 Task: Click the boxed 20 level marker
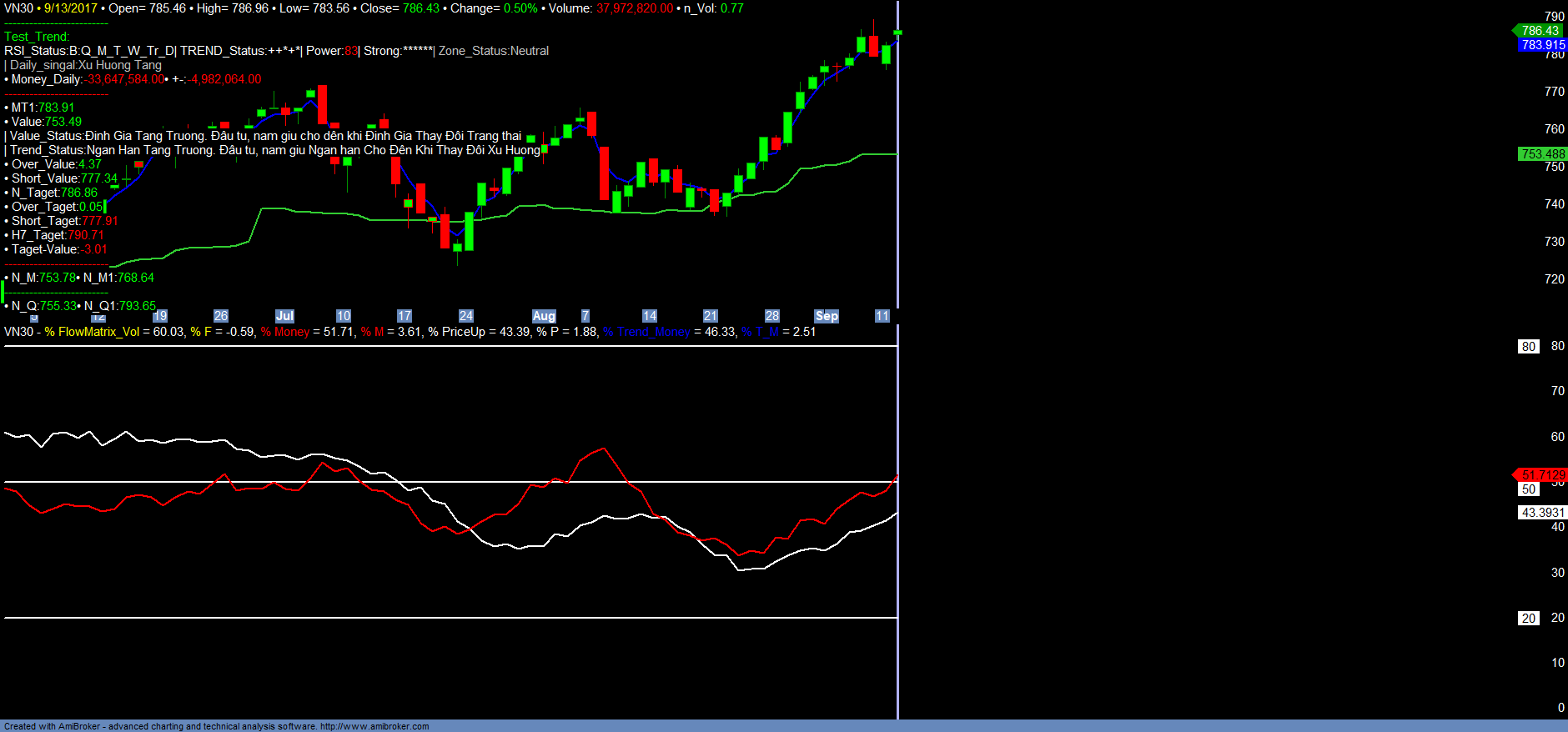click(1528, 619)
